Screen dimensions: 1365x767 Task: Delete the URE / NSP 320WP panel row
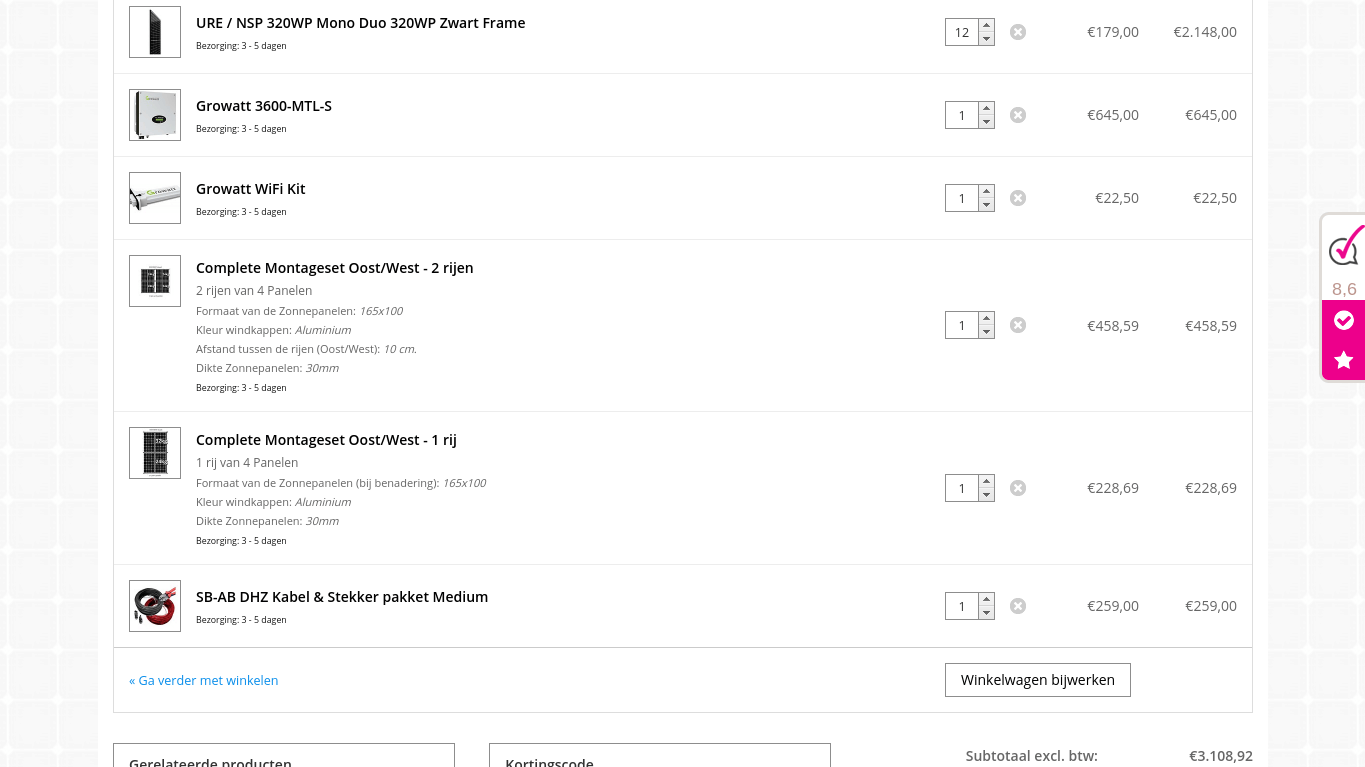[x=1018, y=32]
